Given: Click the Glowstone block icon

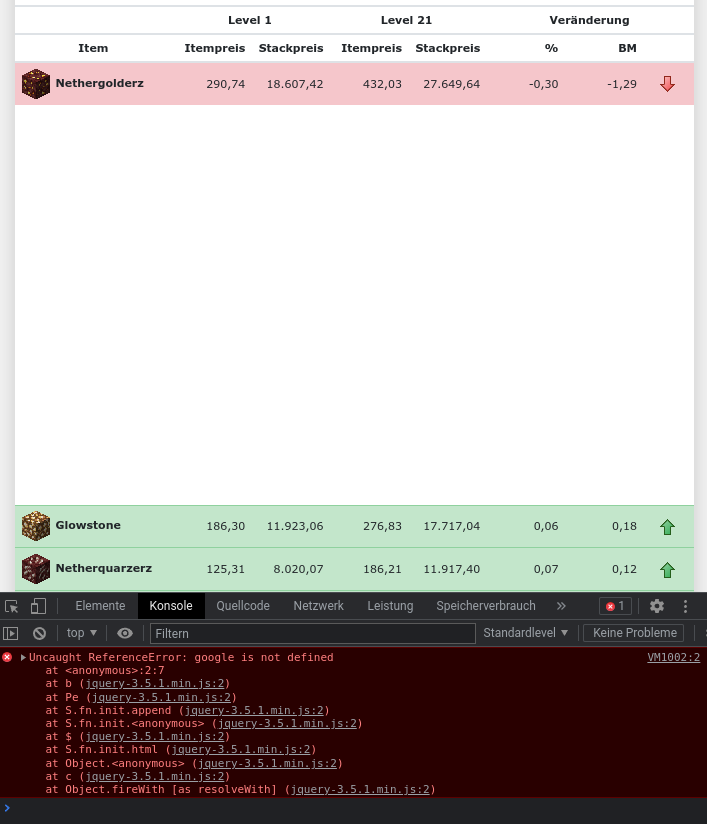Looking at the screenshot, I should [x=36, y=526].
